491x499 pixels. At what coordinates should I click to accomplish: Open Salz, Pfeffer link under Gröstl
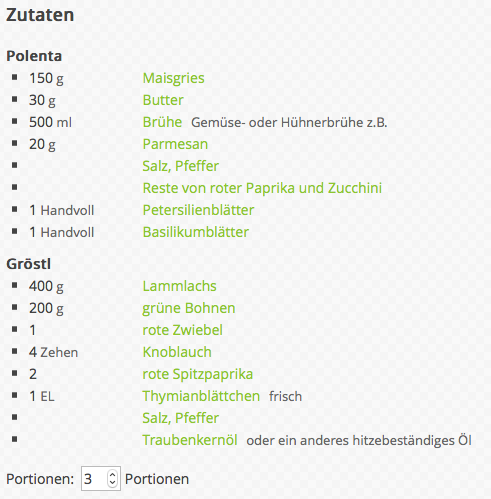181,418
